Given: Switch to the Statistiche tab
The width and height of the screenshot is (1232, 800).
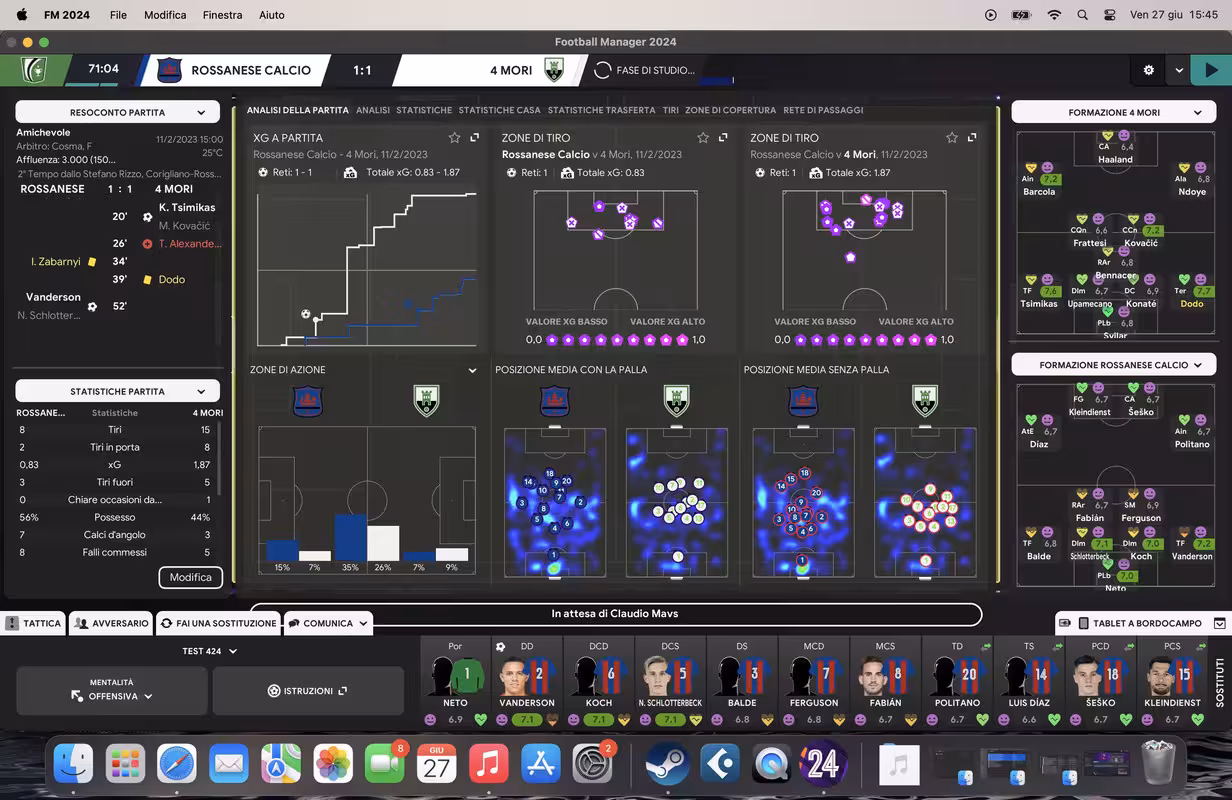Looking at the screenshot, I should [x=424, y=110].
